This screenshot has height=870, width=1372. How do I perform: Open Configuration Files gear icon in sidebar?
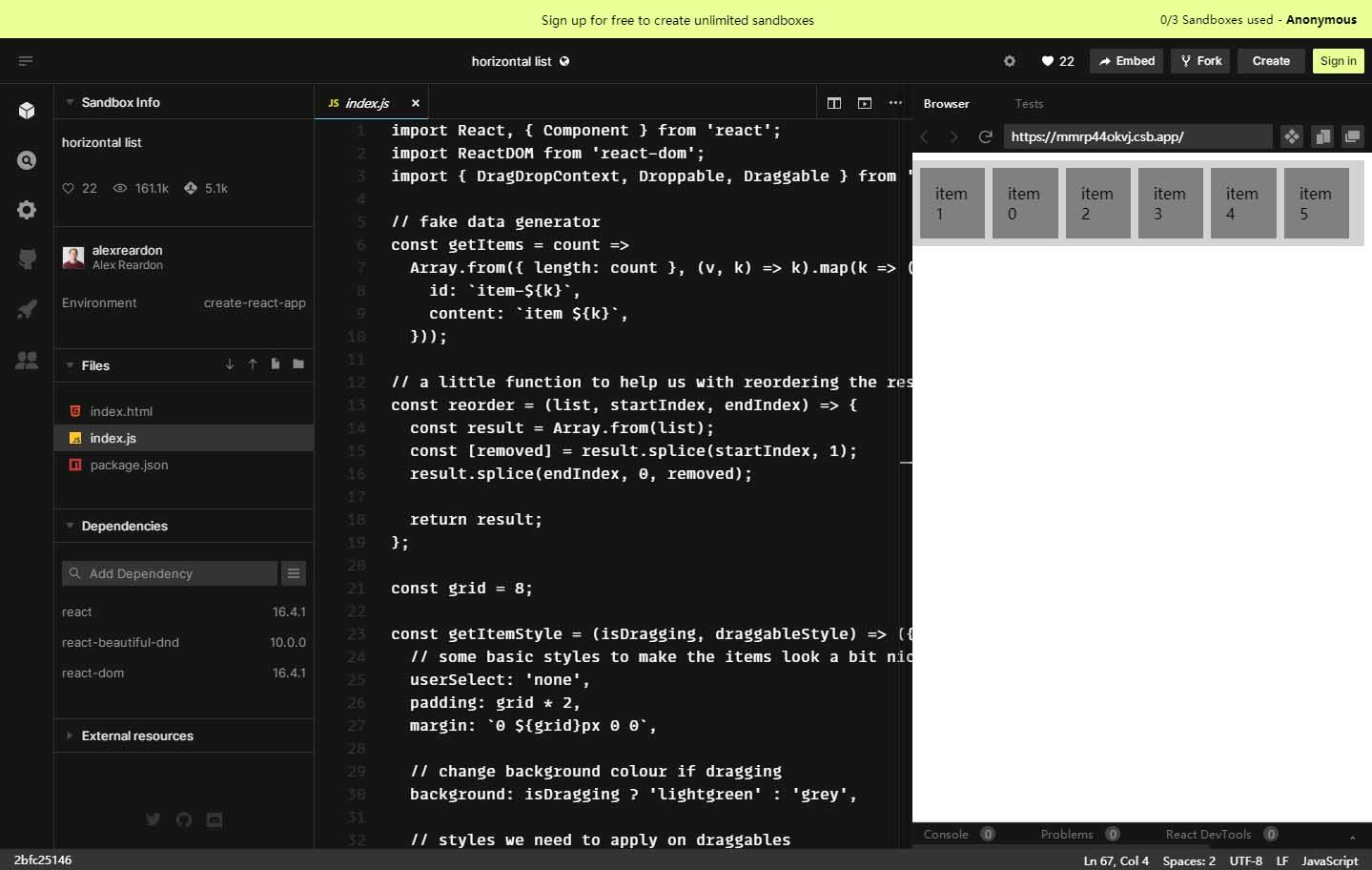pos(27,210)
